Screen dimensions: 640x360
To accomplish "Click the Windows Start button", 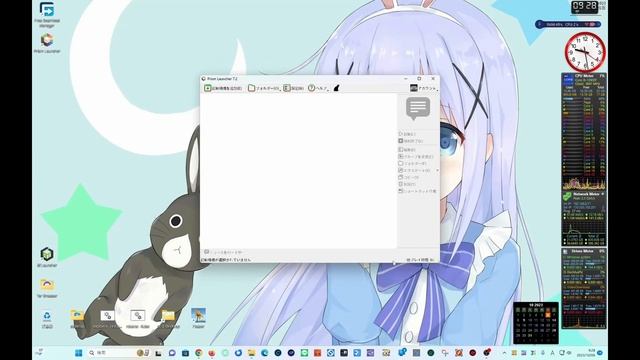I will 79,353.
